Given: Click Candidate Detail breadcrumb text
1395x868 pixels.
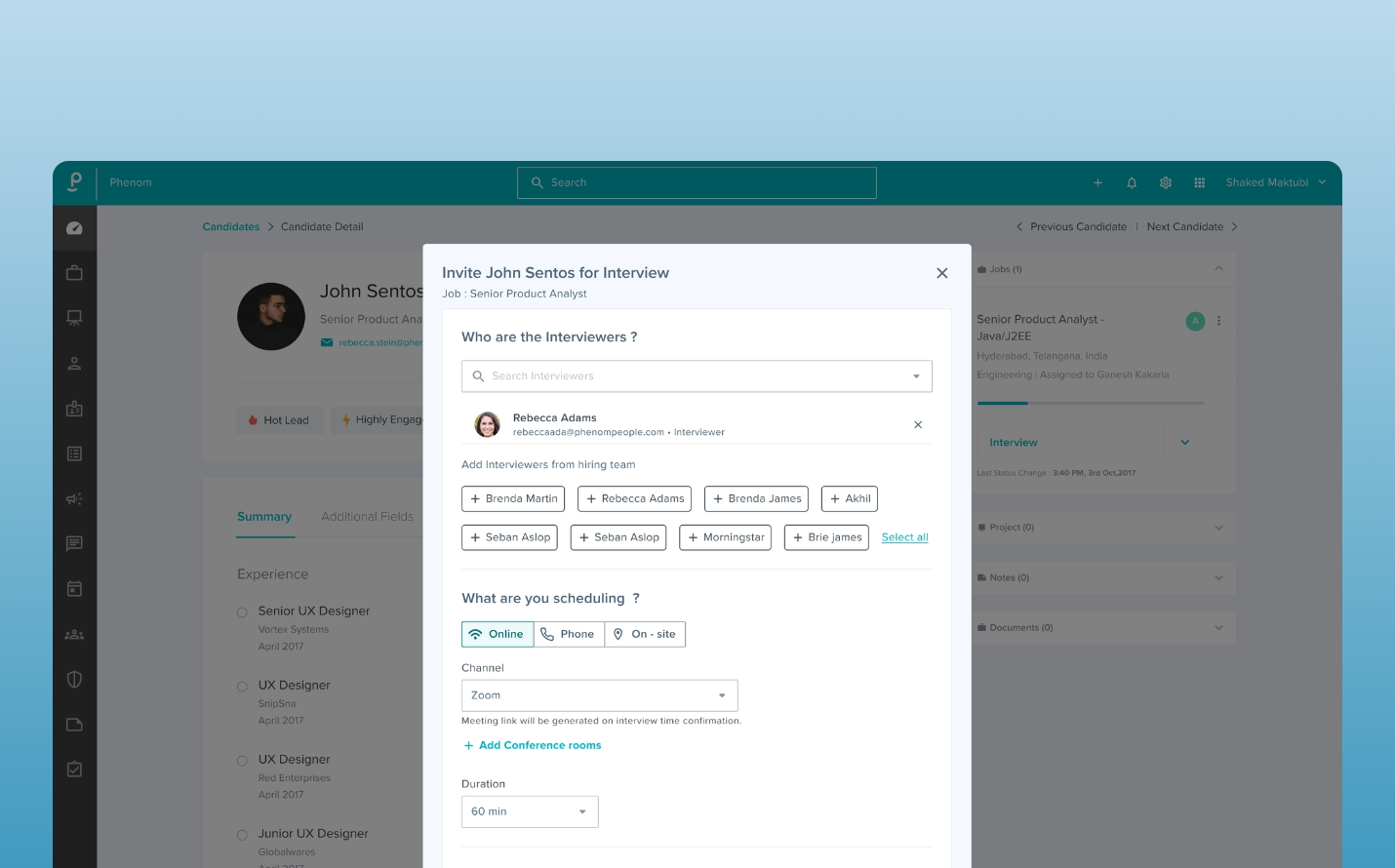Looking at the screenshot, I should [x=322, y=226].
